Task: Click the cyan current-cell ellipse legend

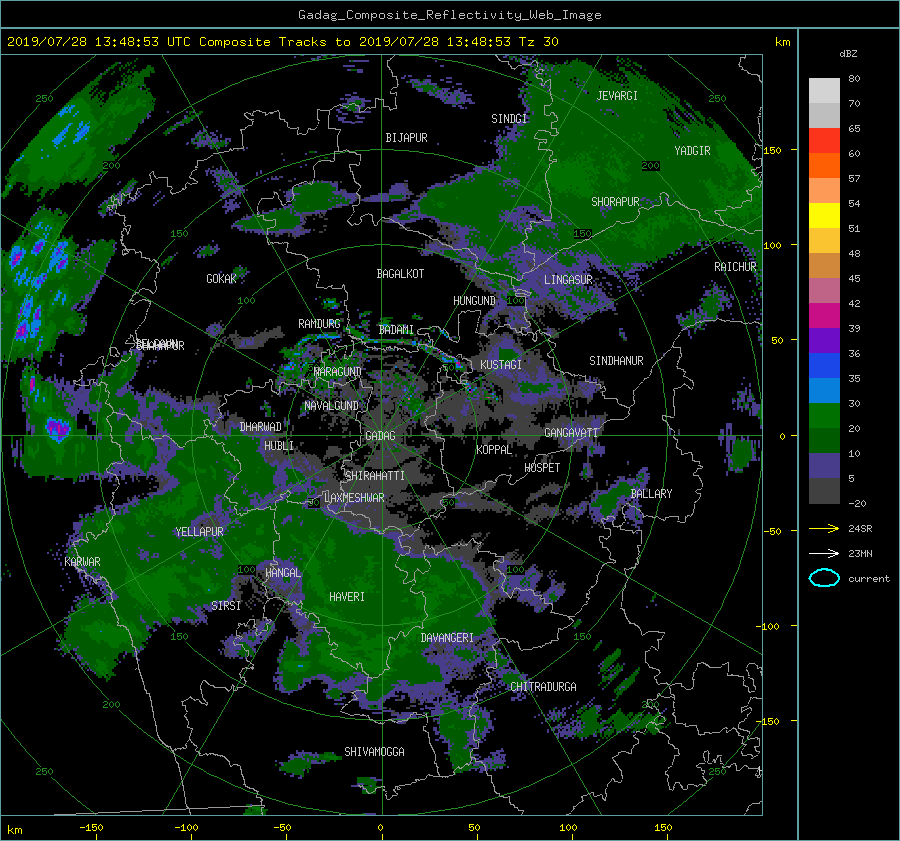Action: coord(824,578)
